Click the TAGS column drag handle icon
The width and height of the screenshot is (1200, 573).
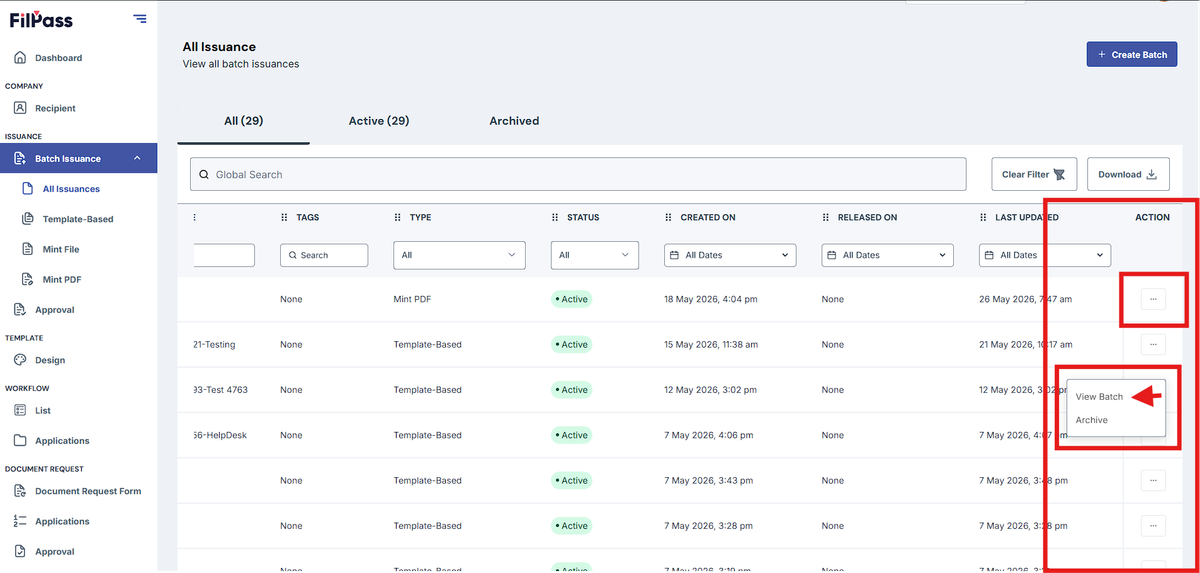(x=284, y=217)
